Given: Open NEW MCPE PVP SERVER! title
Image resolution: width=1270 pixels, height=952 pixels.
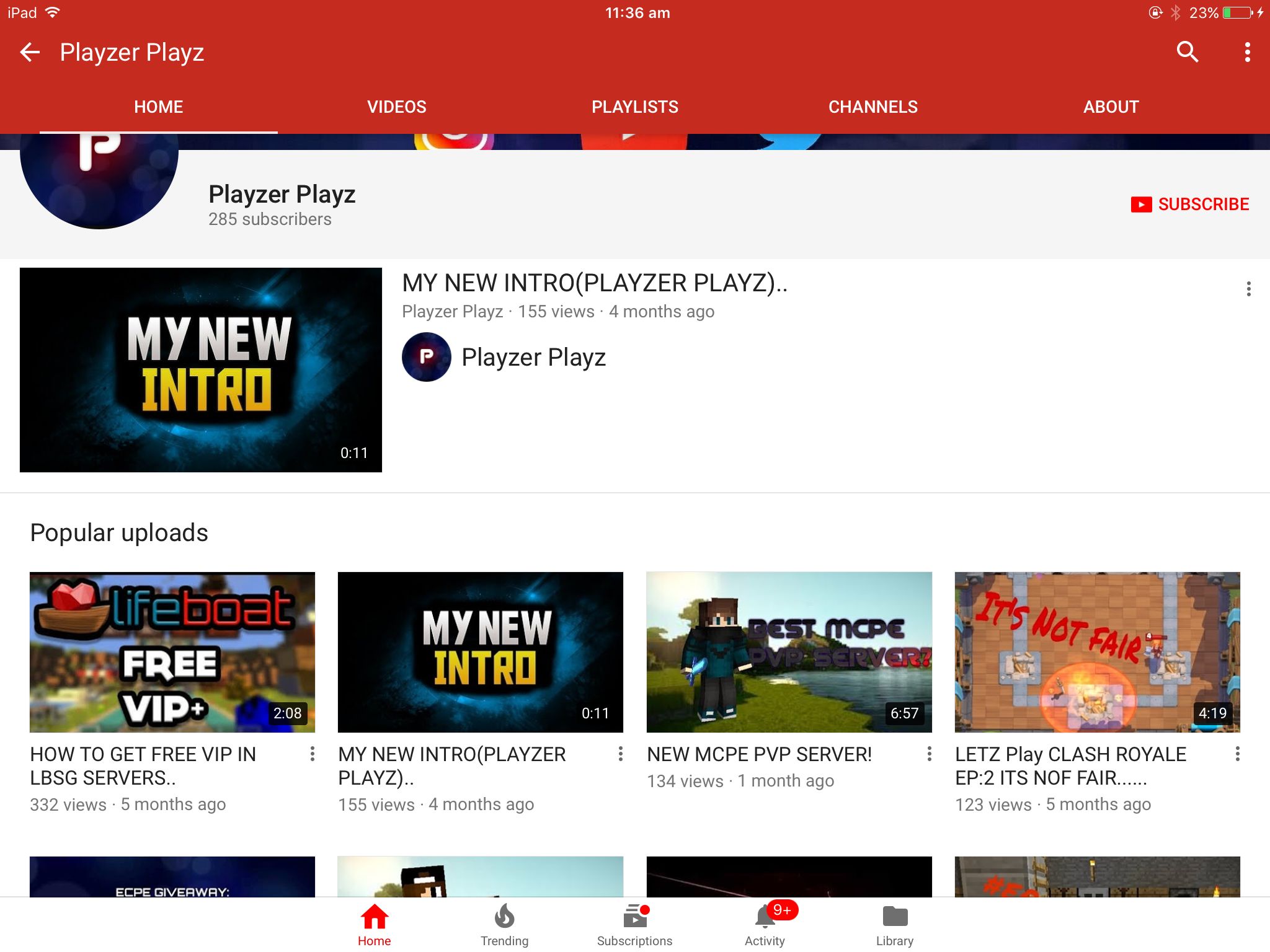Looking at the screenshot, I should pos(759,754).
